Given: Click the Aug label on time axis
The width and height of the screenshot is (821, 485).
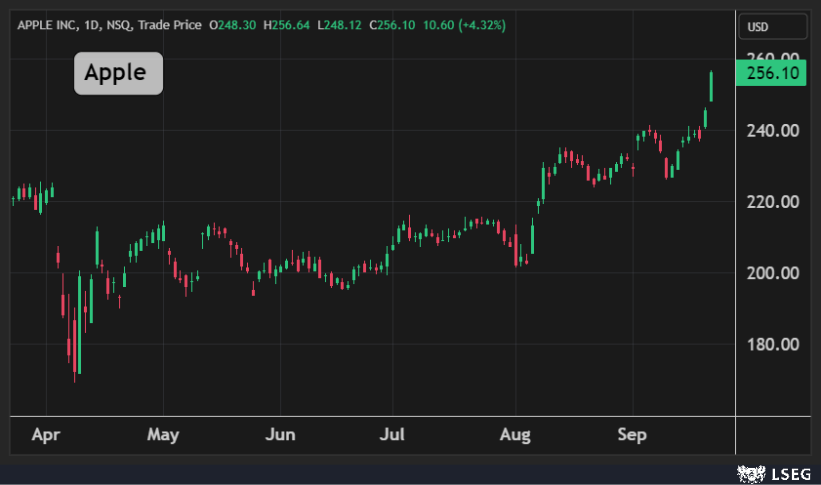Looking at the screenshot, I should coord(515,435).
